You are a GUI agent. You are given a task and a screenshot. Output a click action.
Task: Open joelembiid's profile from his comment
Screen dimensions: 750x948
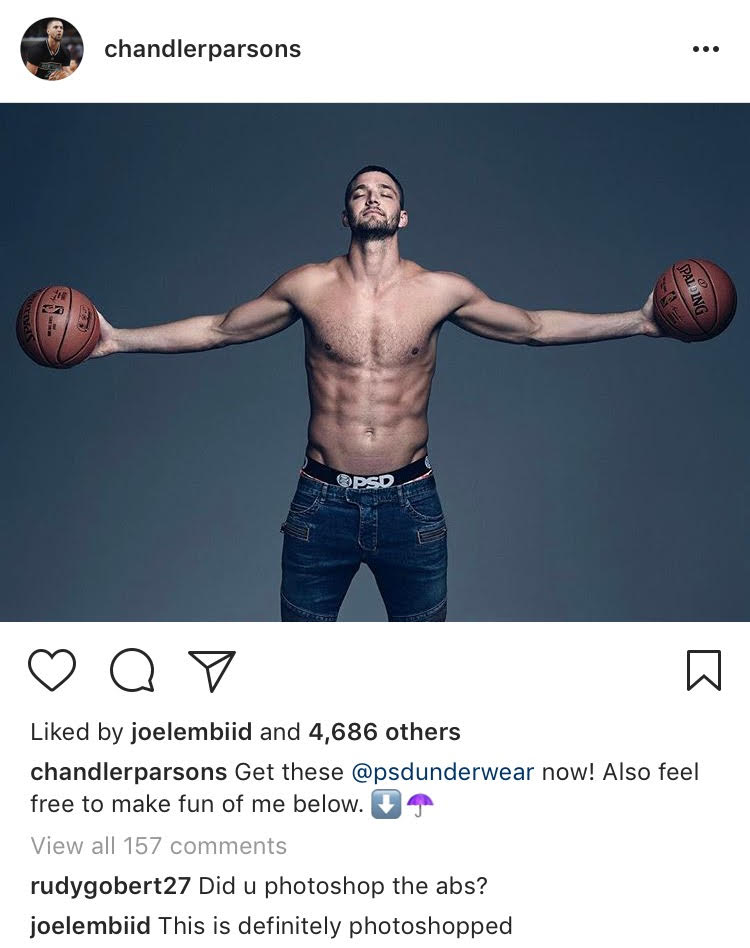point(91,926)
